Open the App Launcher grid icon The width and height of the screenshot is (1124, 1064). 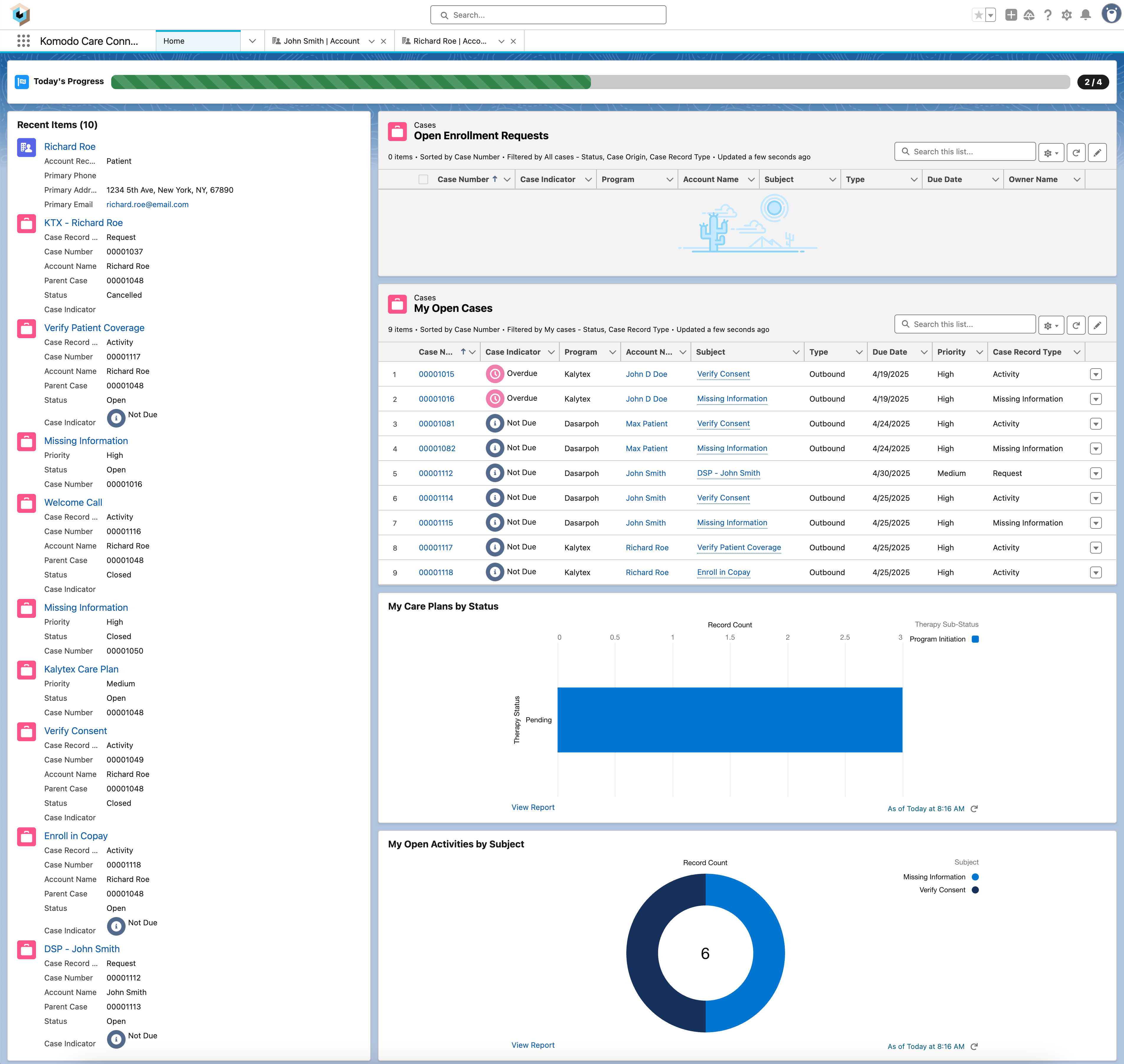click(23, 41)
